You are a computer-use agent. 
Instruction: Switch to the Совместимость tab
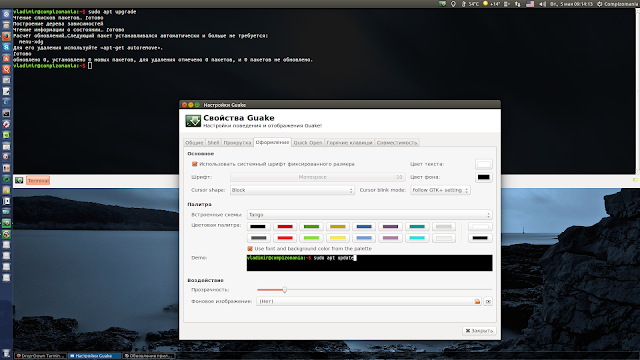(x=397, y=142)
